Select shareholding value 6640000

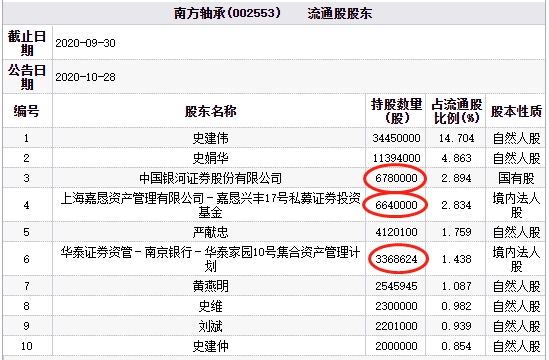click(396, 205)
